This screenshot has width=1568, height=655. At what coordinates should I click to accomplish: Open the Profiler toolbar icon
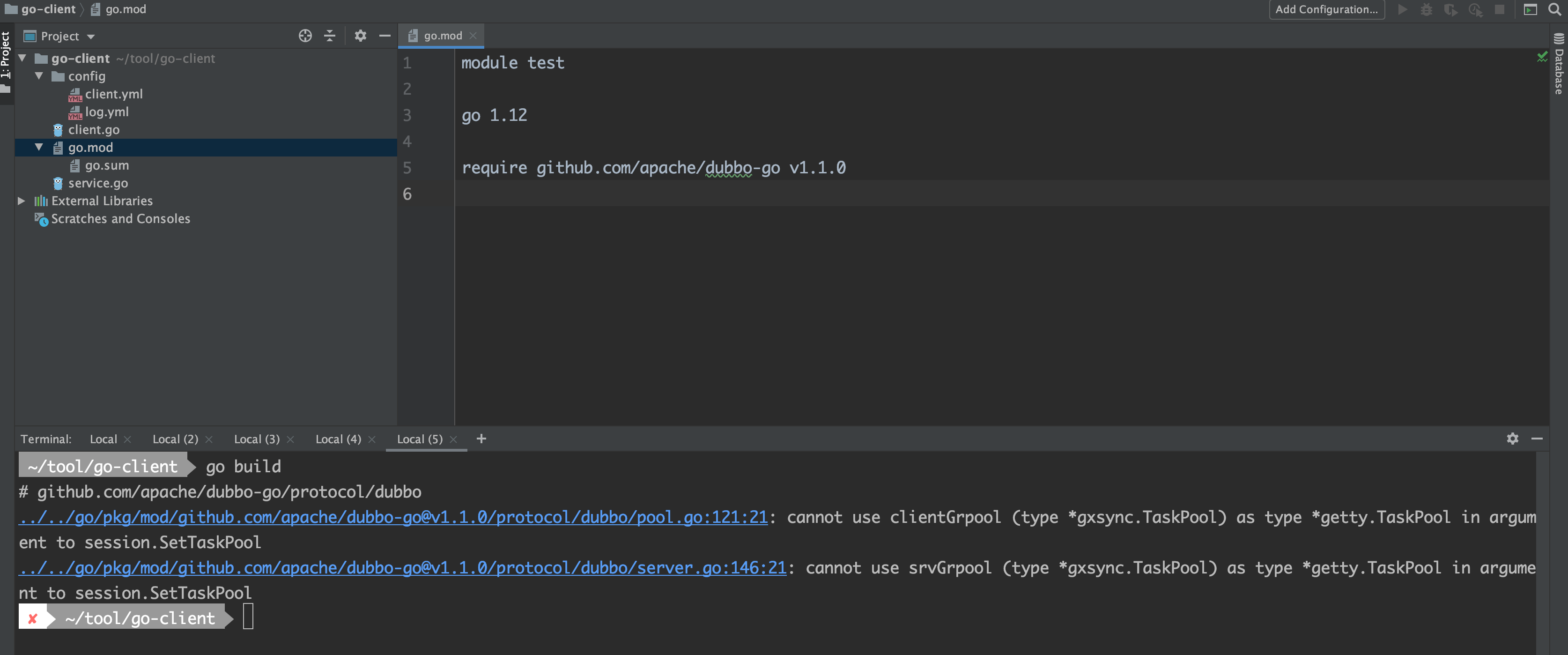coord(1475,9)
